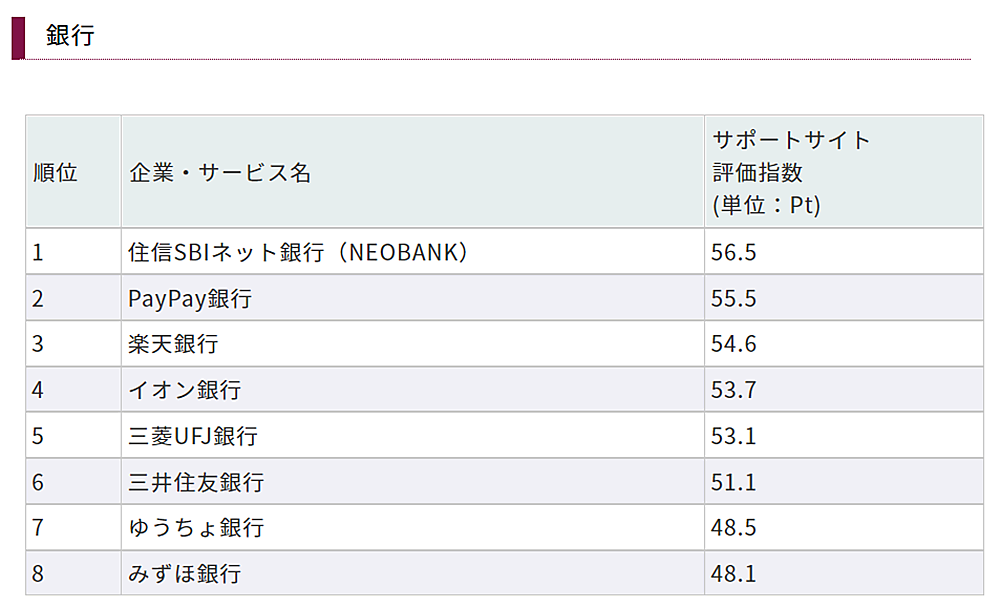Click the score value 55.5
1000x607 pixels.
[733, 298]
